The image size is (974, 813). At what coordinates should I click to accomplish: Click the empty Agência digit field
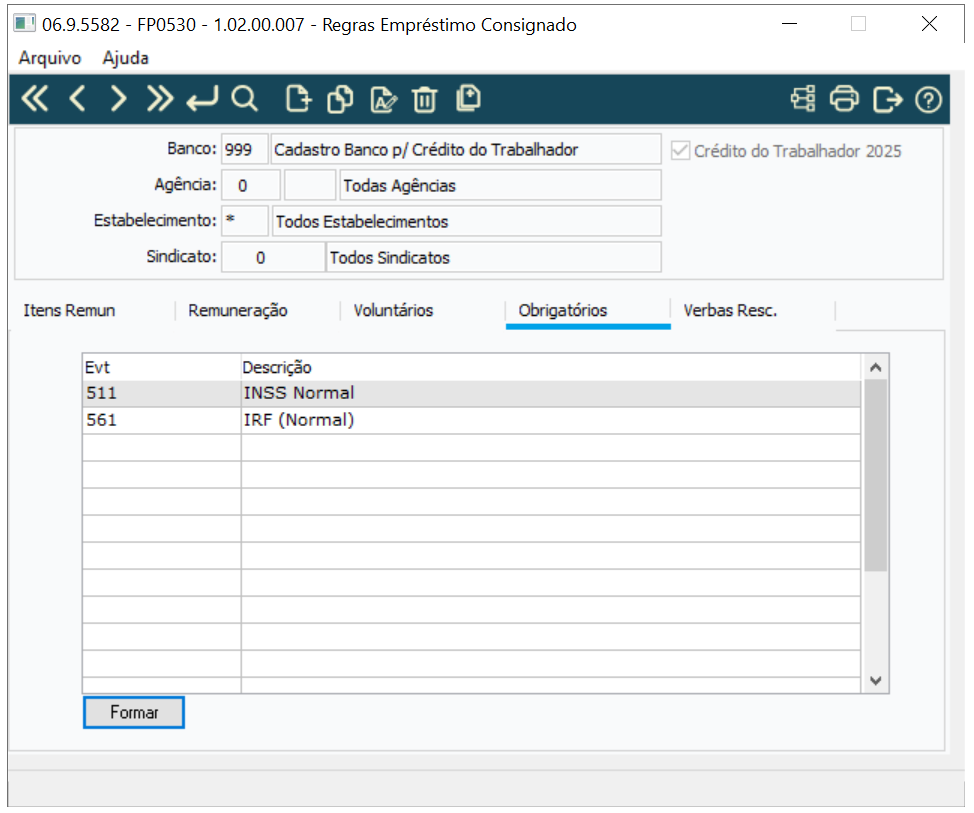[310, 185]
